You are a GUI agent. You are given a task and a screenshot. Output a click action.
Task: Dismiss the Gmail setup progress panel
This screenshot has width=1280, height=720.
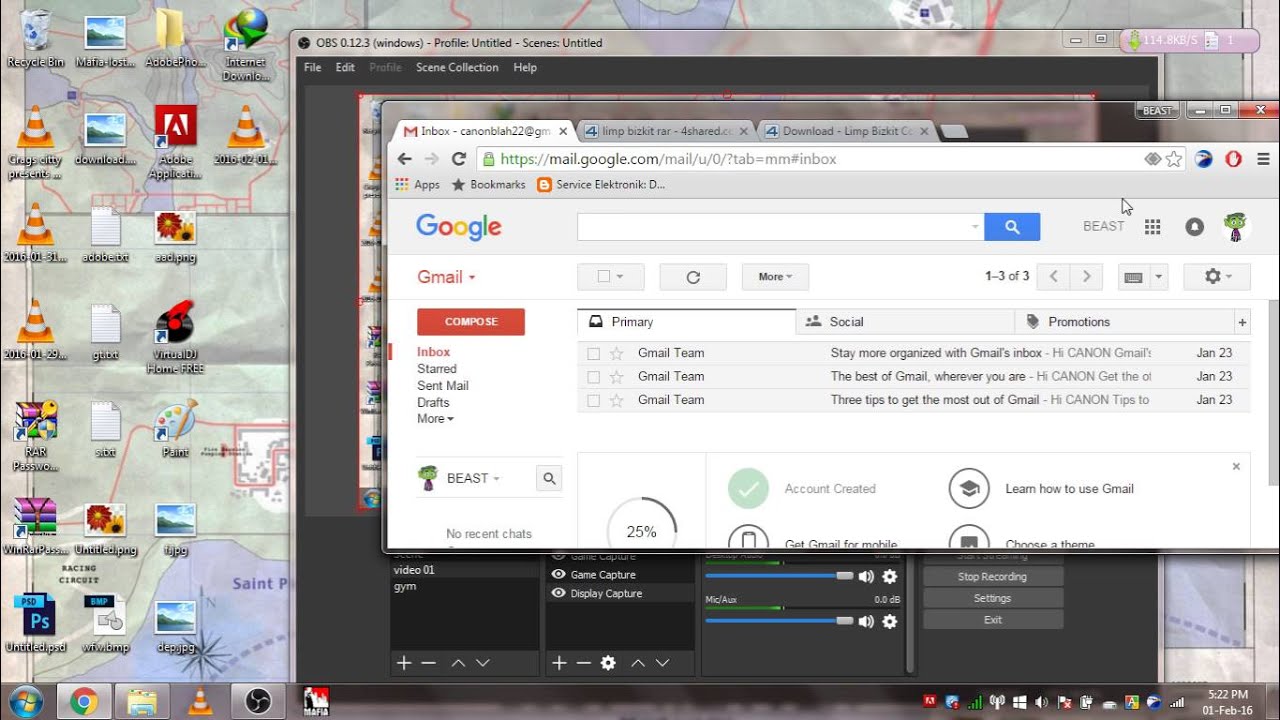(1236, 467)
